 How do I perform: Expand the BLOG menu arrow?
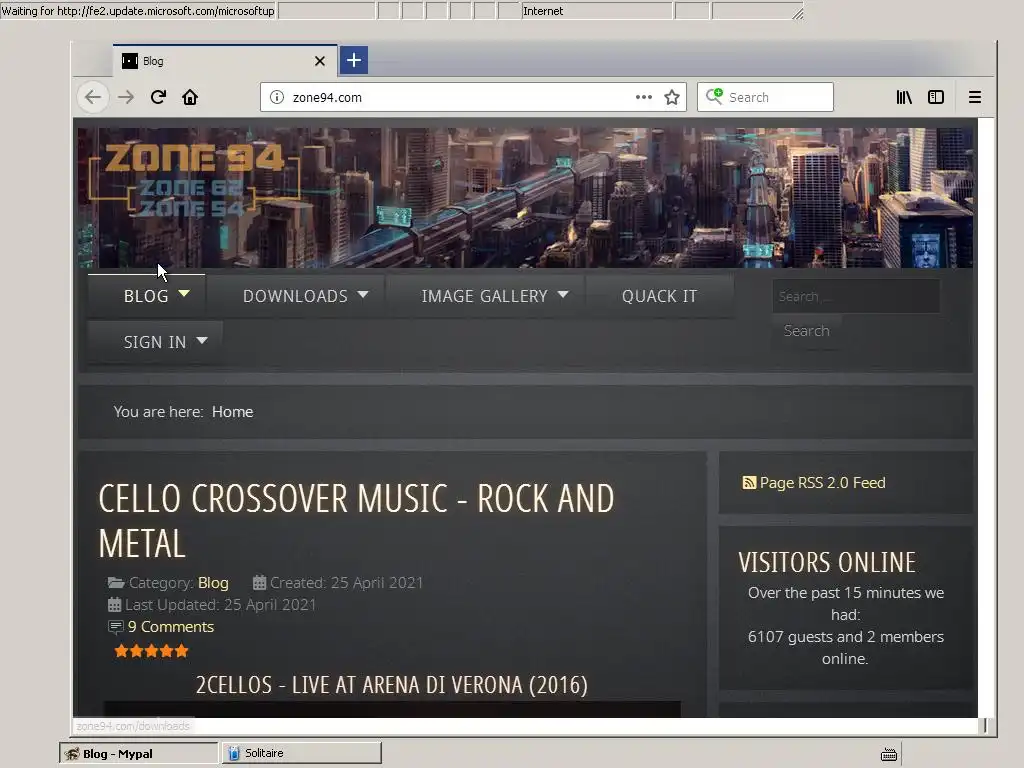point(184,294)
